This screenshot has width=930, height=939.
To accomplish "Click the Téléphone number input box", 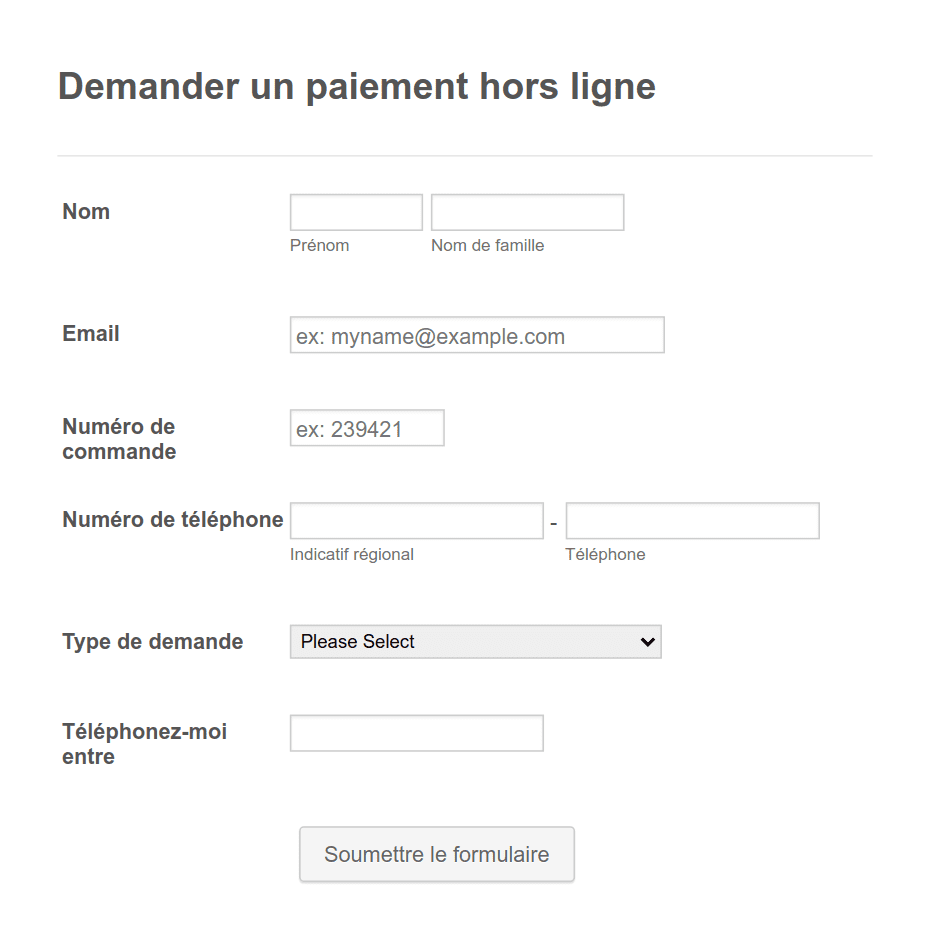I will click(x=693, y=521).
